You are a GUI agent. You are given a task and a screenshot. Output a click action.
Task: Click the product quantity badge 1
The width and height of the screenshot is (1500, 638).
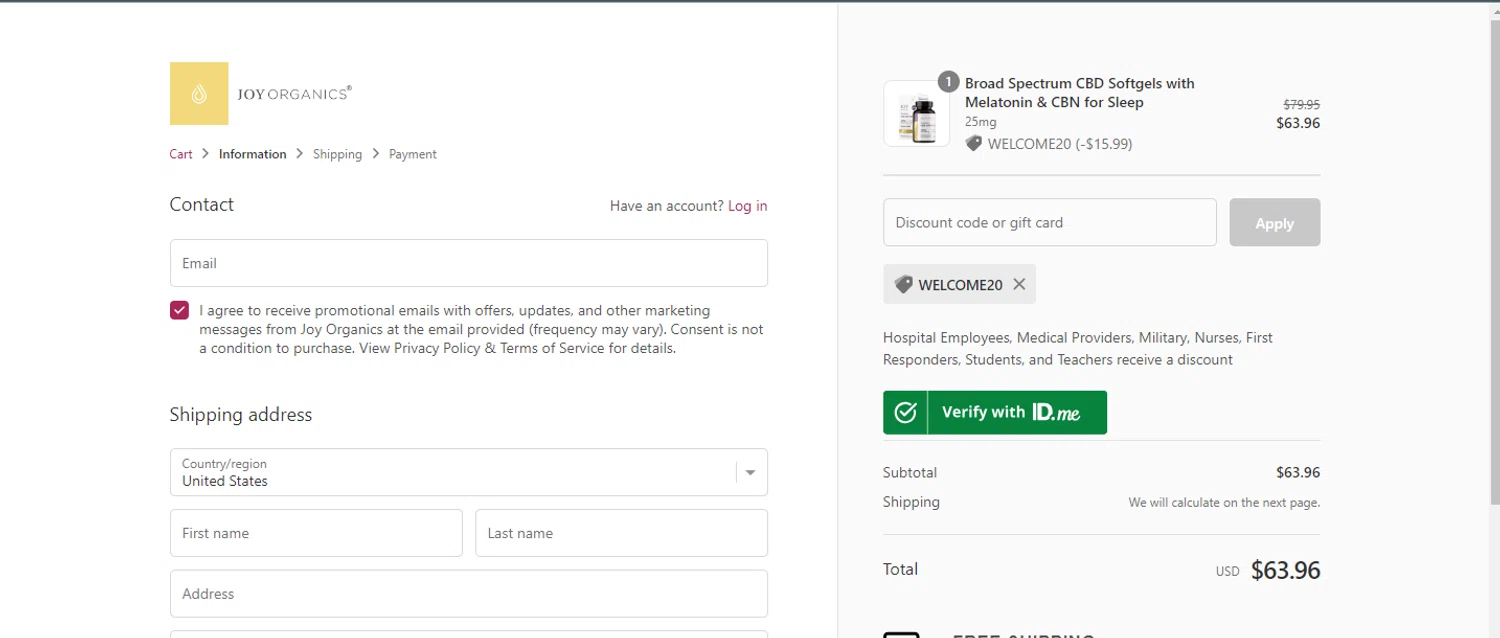coord(948,82)
